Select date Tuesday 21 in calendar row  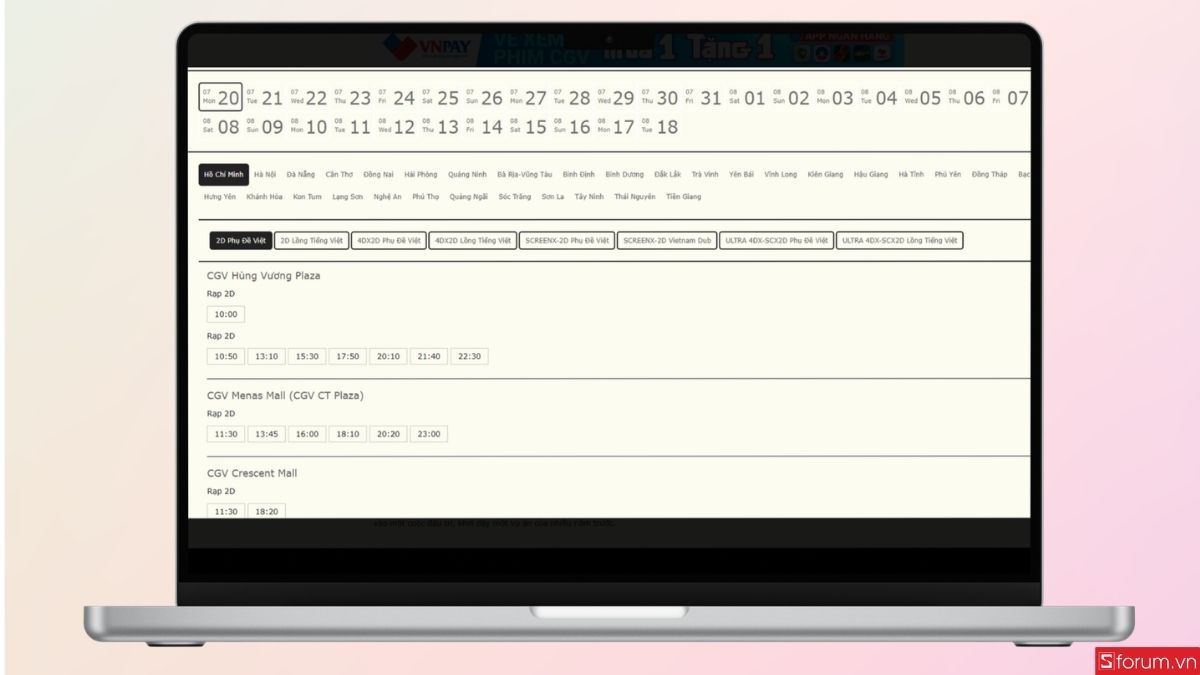pyautogui.click(x=264, y=98)
